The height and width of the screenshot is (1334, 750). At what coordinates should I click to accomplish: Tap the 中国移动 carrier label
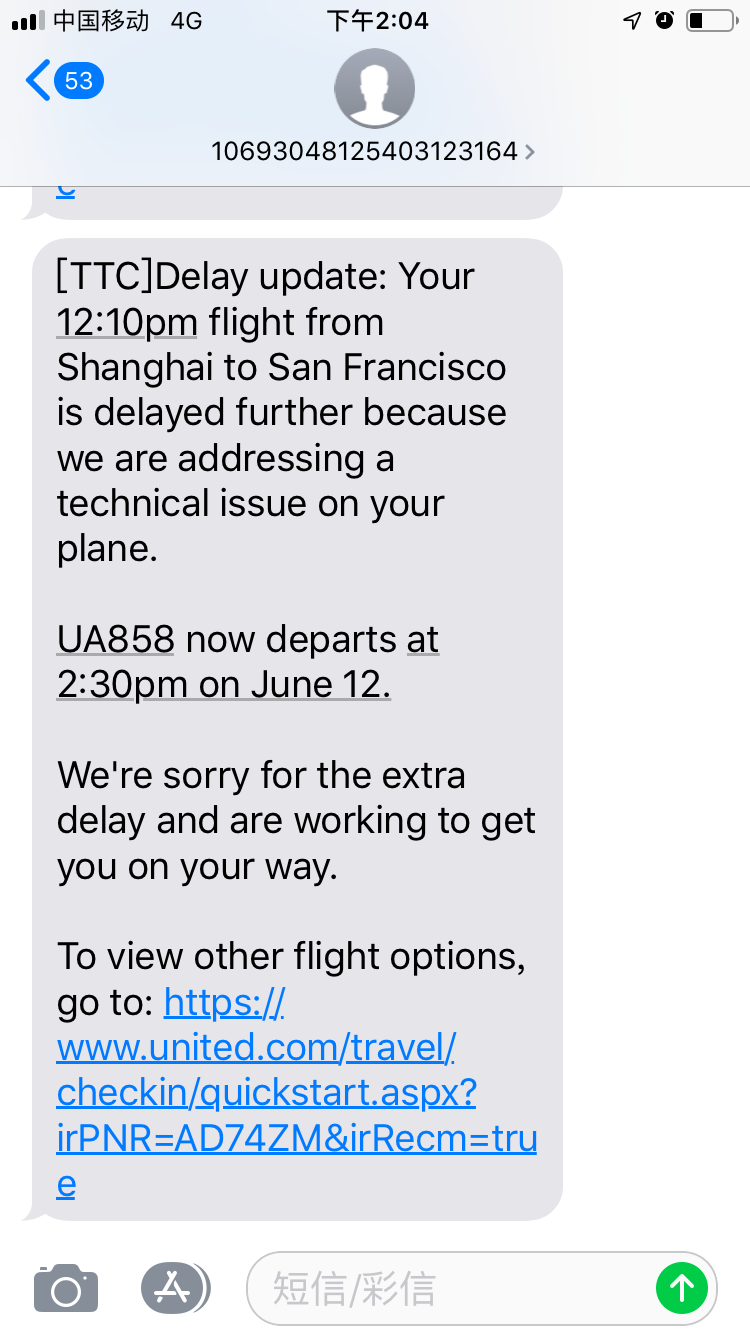coord(101,21)
